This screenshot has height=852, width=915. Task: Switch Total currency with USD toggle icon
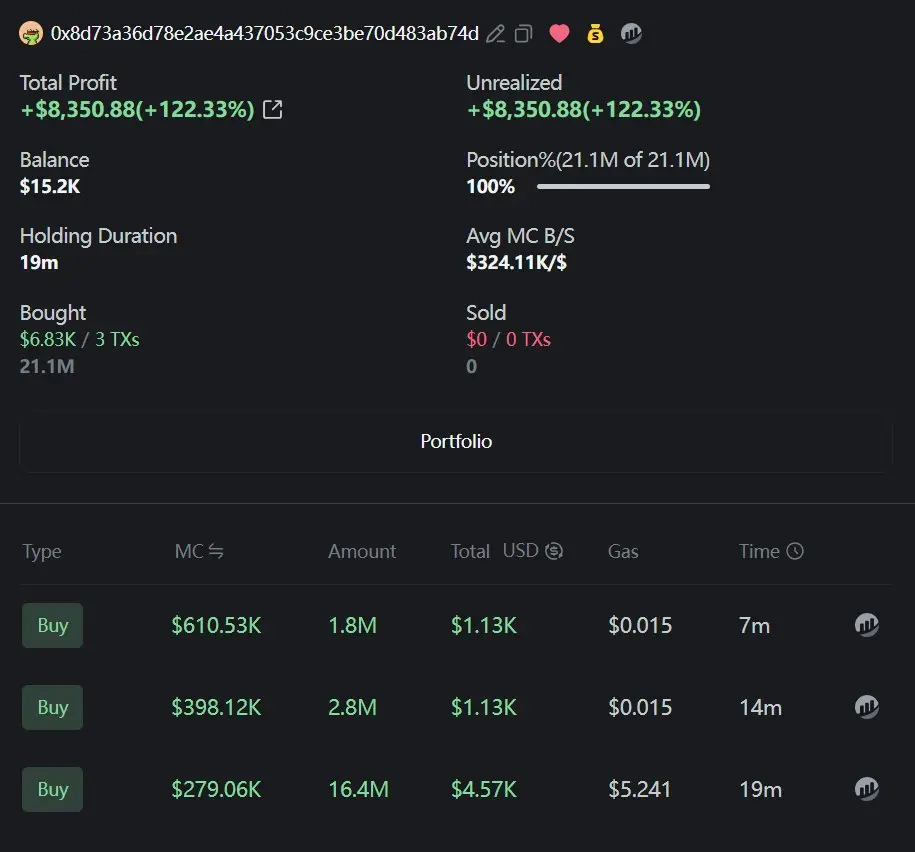[x=554, y=551]
